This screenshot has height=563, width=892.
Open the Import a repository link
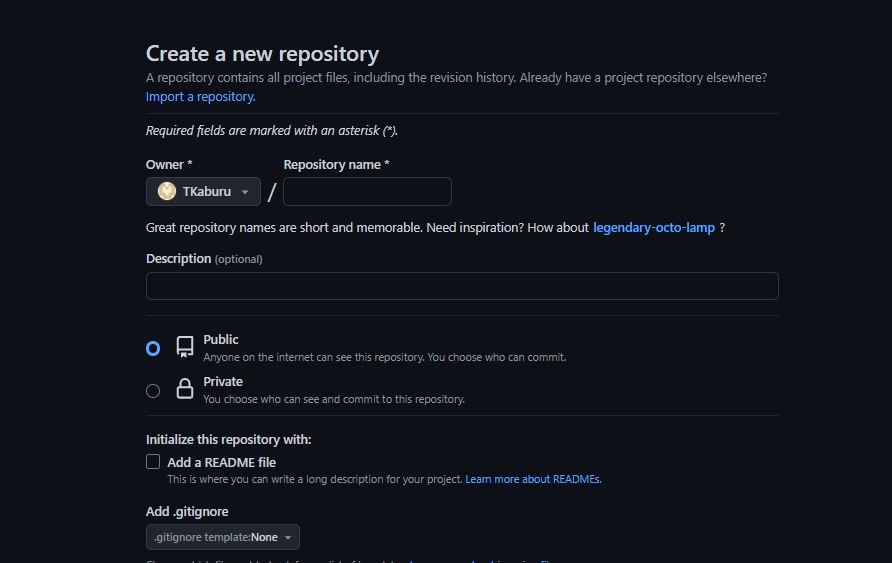[200, 97]
